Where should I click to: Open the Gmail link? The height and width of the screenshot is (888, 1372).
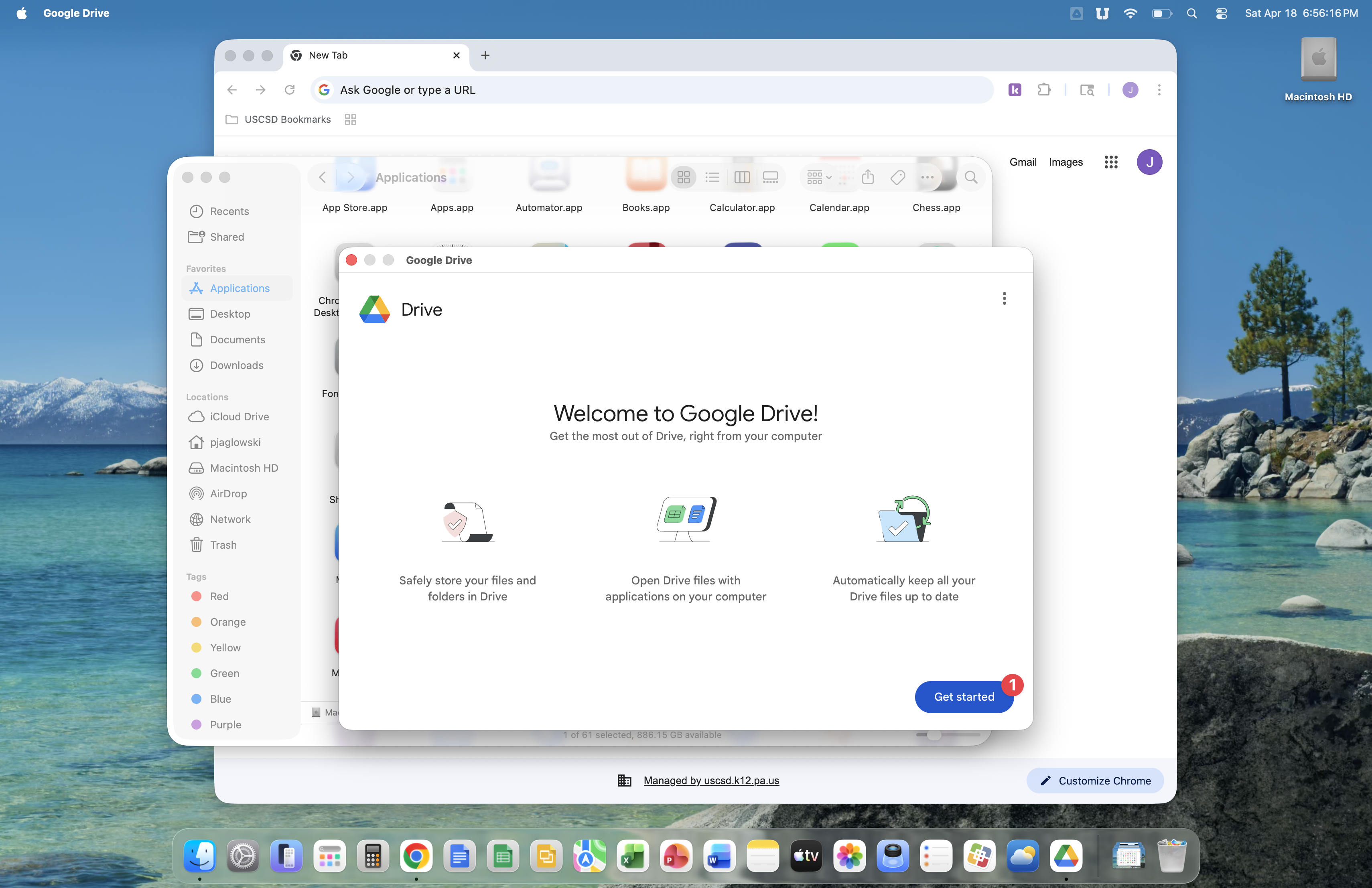(1023, 162)
